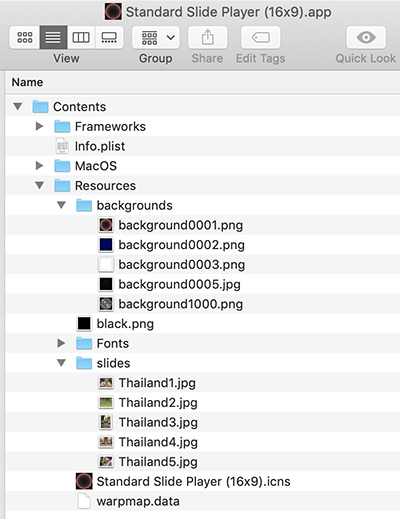
Task: Collapse the Contents folder
Action: click(18, 107)
